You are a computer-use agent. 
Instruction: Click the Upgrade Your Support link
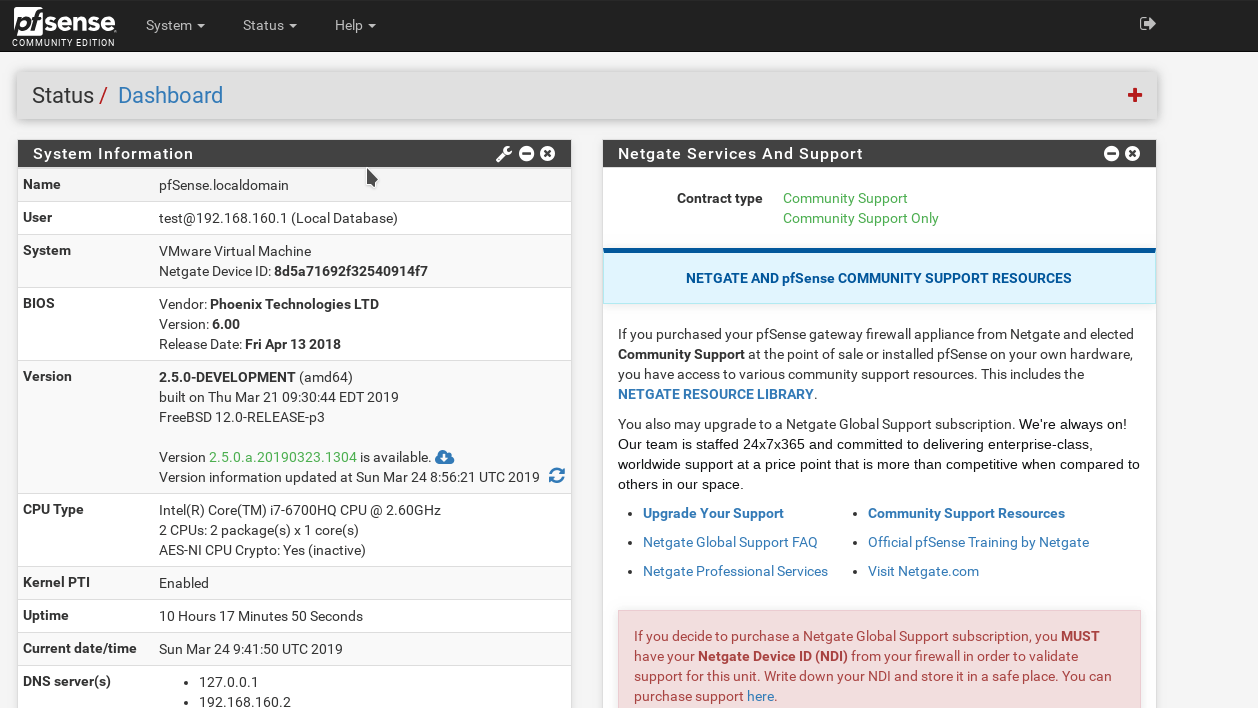pos(713,513)
